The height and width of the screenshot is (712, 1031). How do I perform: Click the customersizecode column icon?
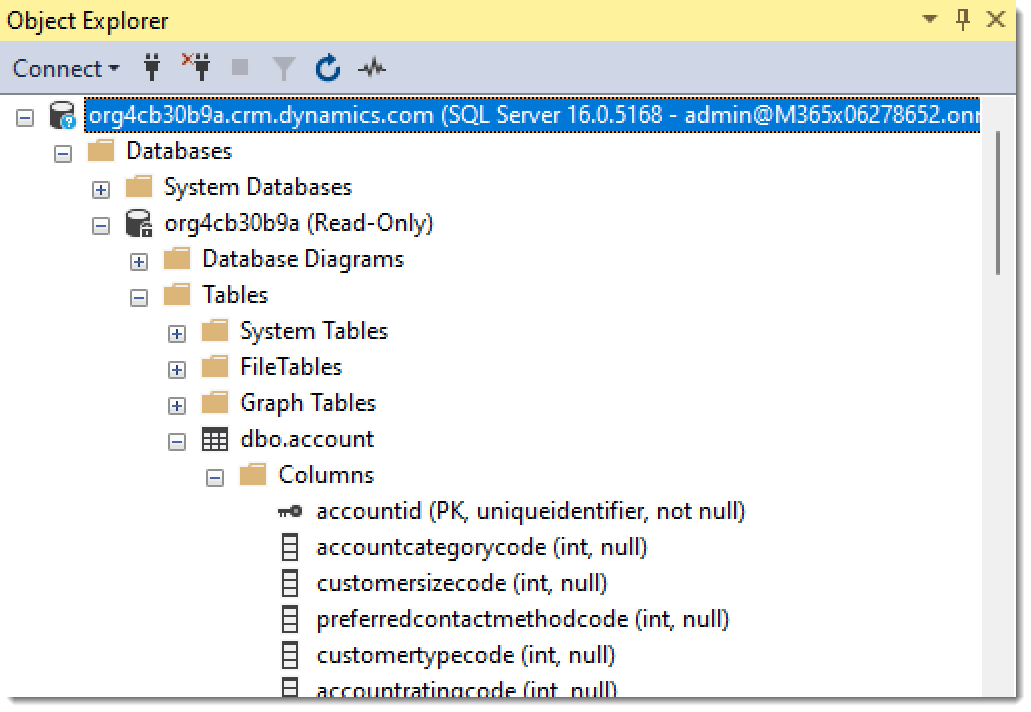pos(290,583)
